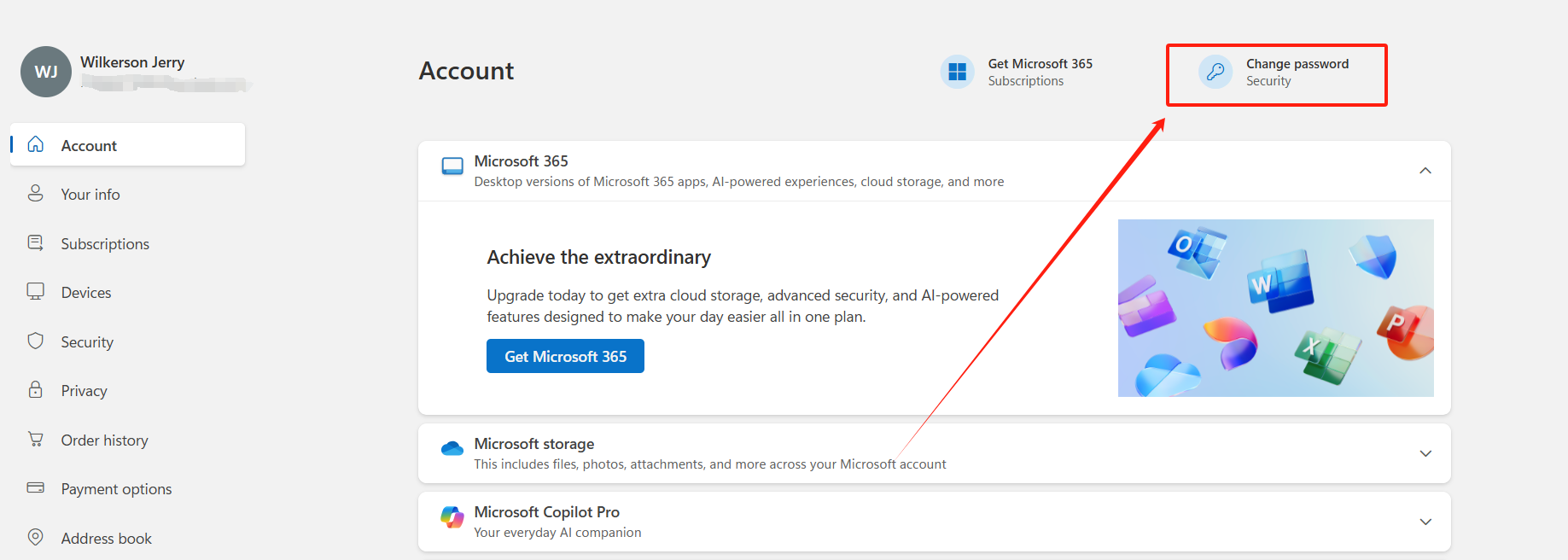Screen dimensions: 1568x560
Task: Click the Wilkerson Jerry profile name
Action: [x=132, y=62]
